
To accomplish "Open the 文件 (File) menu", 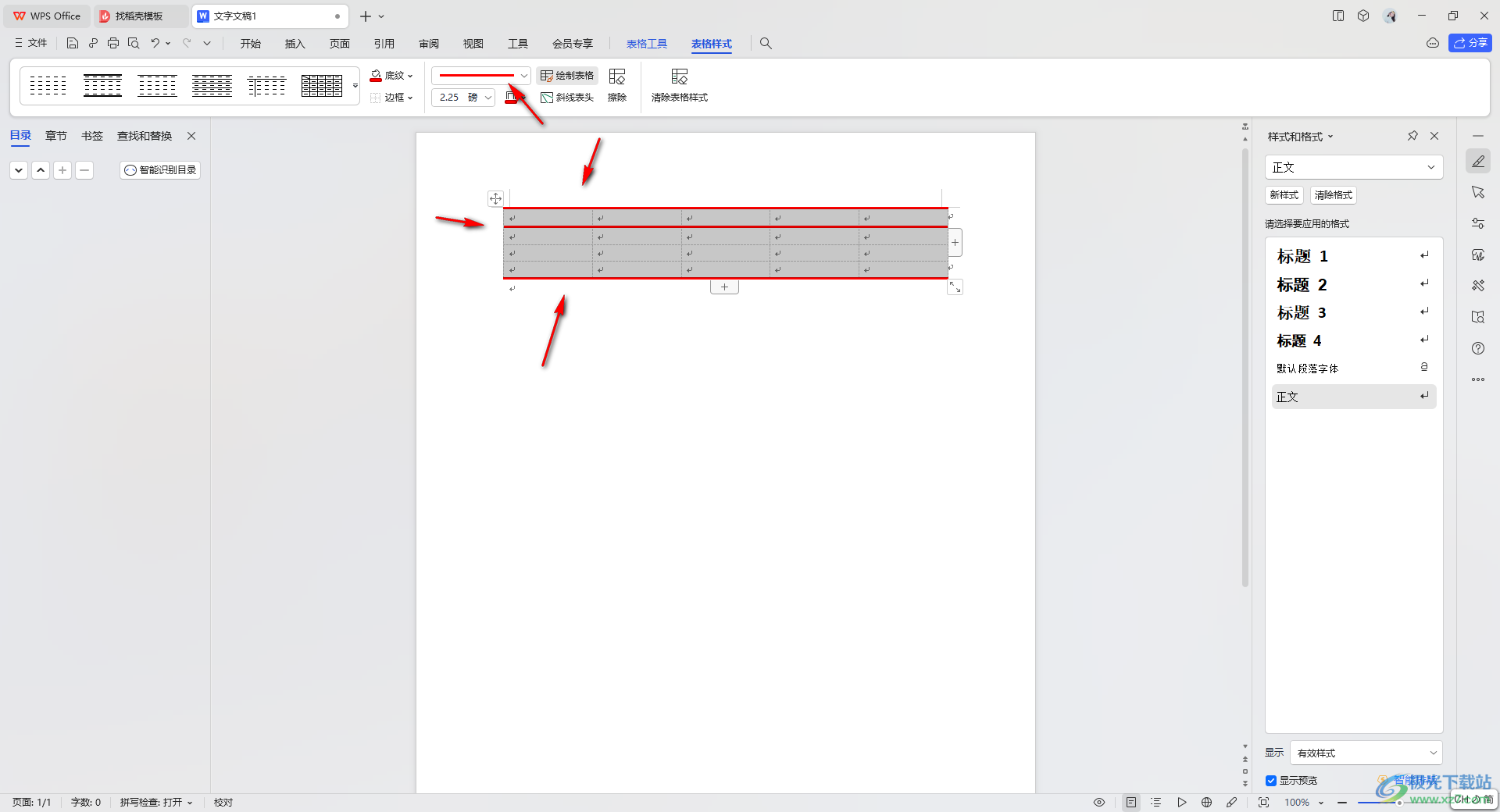I will pyautogui.click(x=30, y=43).
